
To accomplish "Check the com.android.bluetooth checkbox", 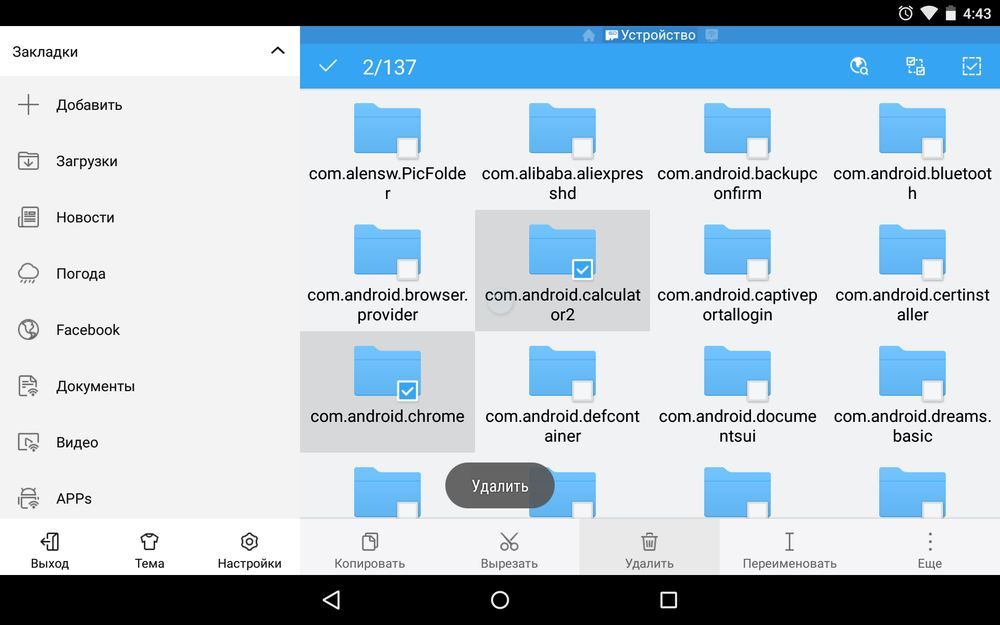I will 932,148.
